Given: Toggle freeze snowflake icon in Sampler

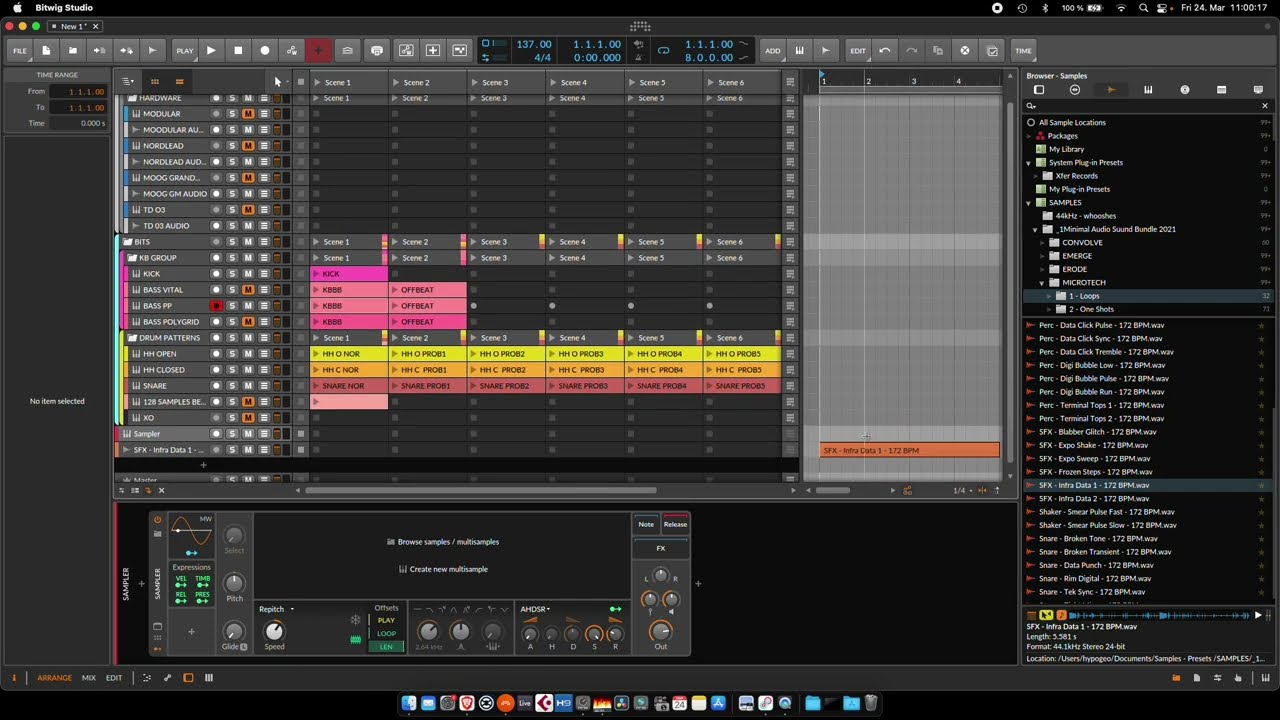Looking at the screenshot, I should click(355, 620).
